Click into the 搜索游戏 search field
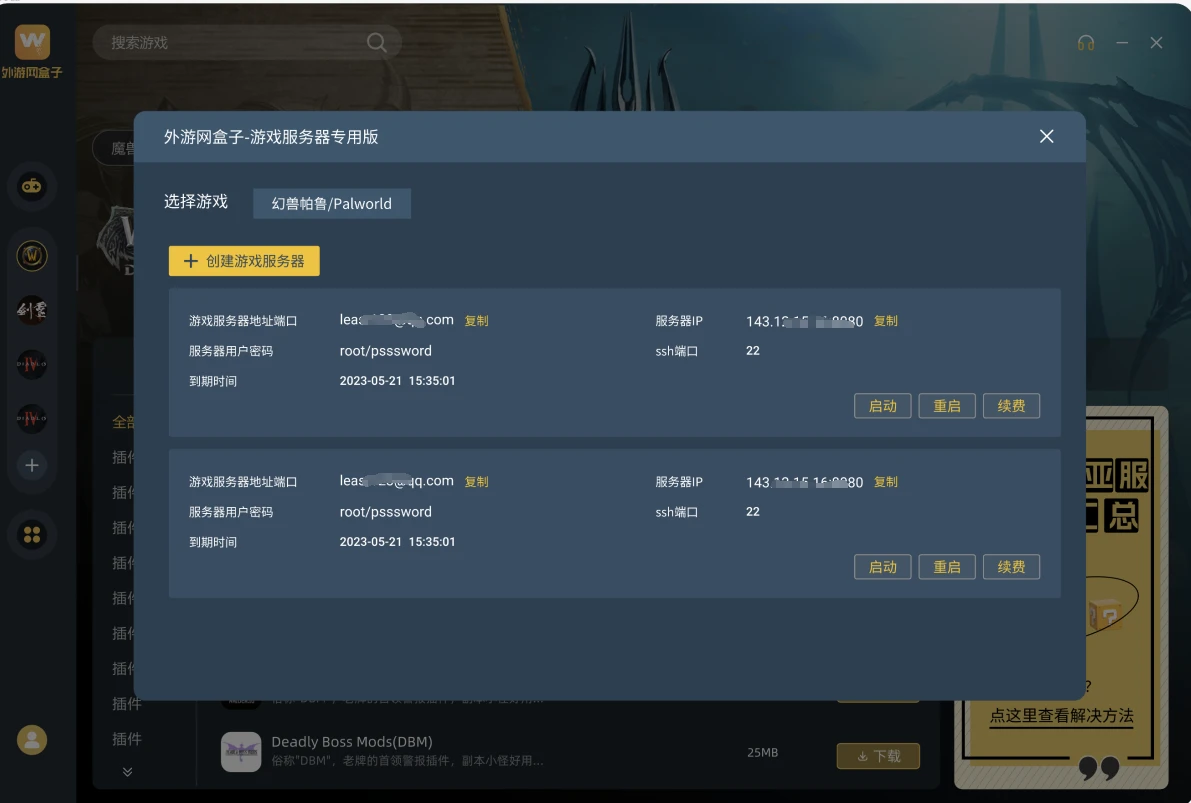This screenshot has width=1191, height=803. coord(247,43)
